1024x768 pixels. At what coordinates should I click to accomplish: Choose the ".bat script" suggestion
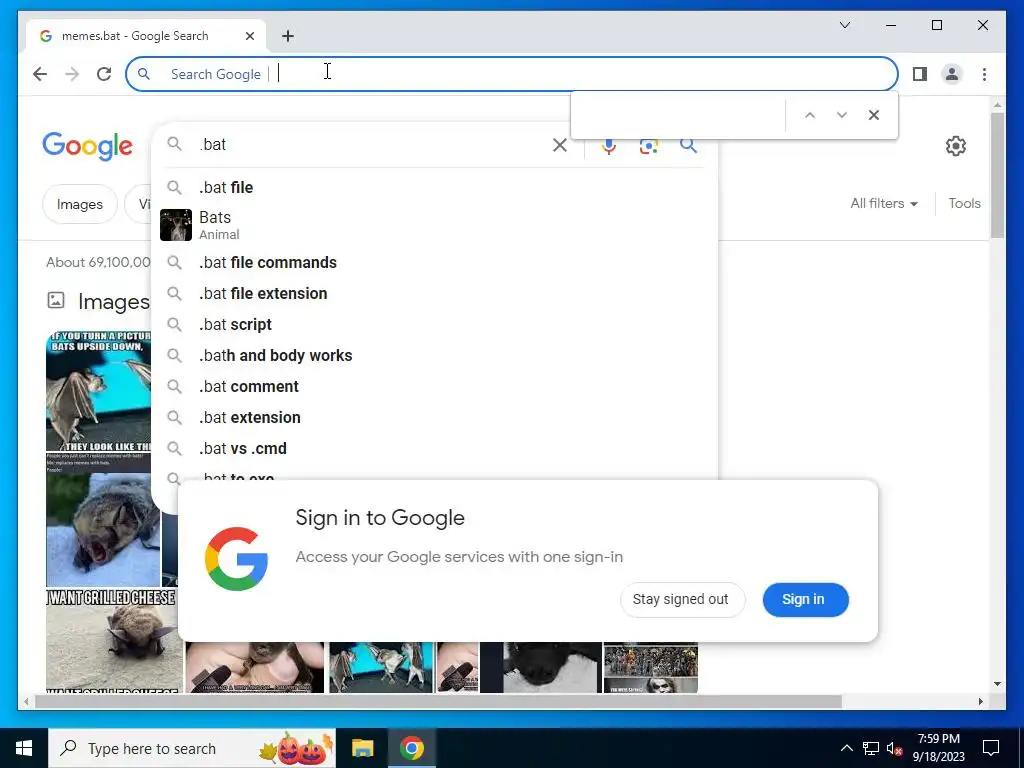434,325
